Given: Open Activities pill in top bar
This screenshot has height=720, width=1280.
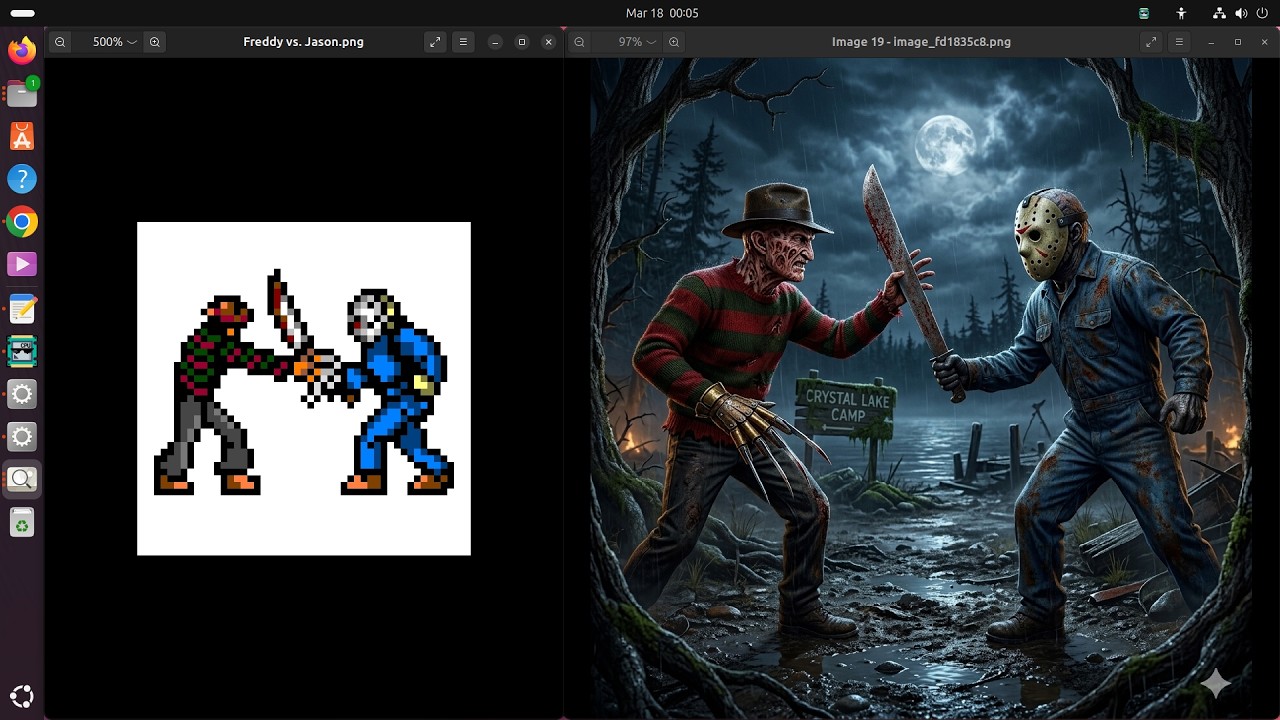Looking at the screenshot, I should tap(22, 13).
